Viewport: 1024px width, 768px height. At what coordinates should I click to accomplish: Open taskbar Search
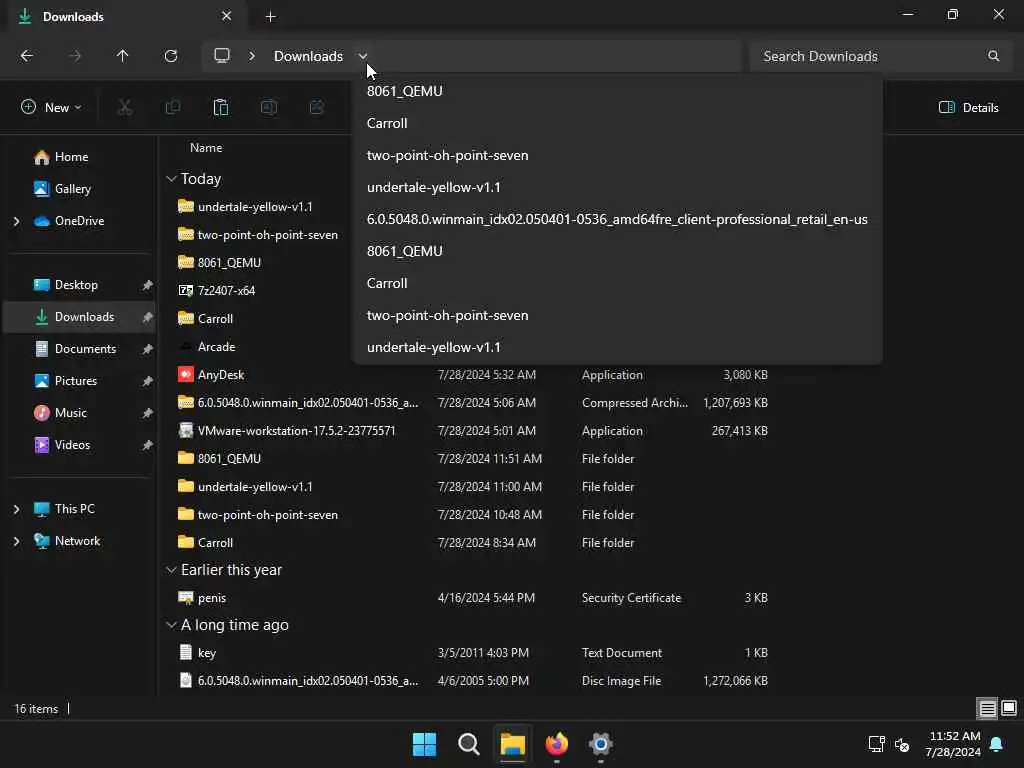(468, 744)
